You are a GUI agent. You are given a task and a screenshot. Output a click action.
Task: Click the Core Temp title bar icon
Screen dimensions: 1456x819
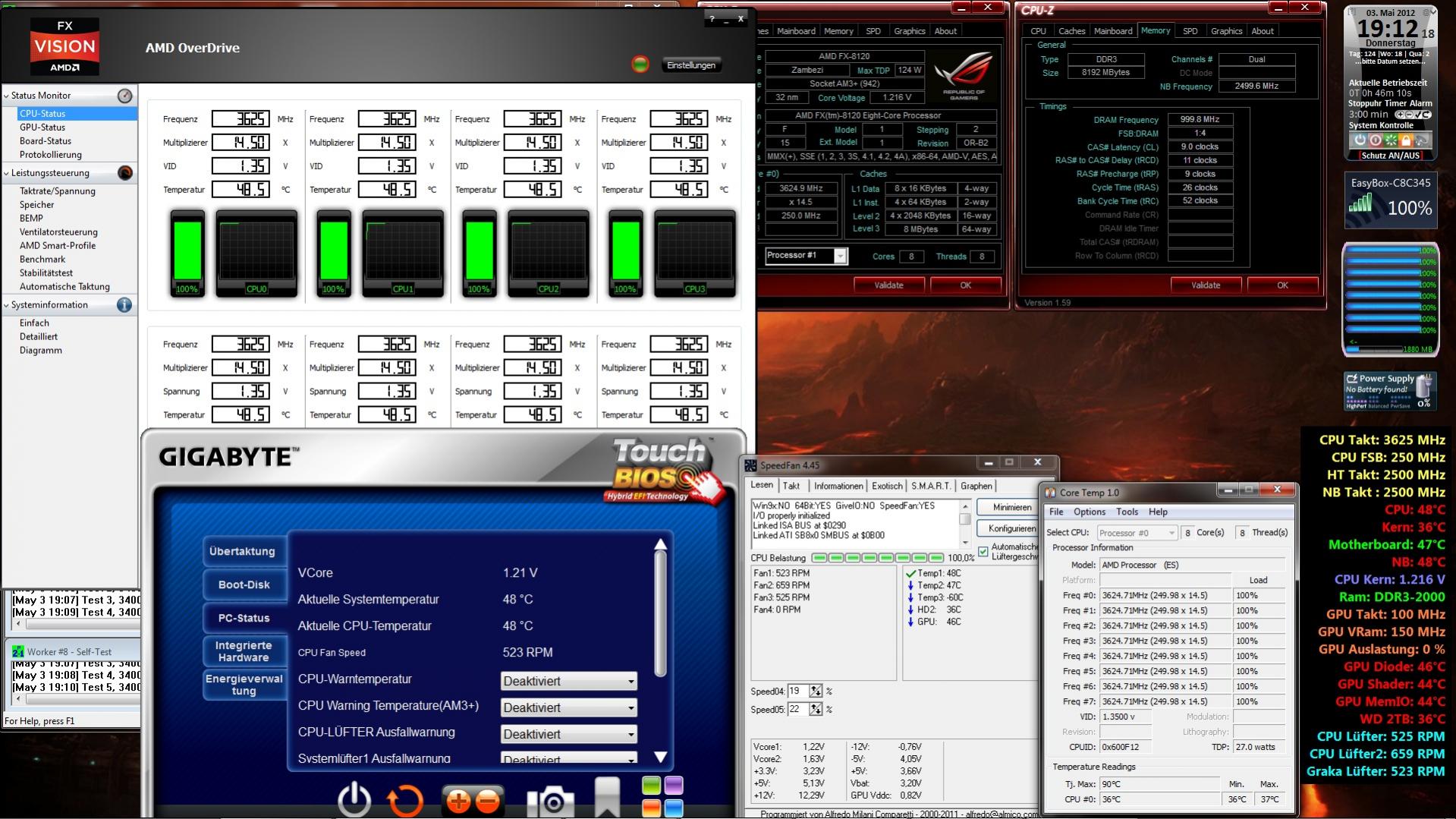[1050, 493]
